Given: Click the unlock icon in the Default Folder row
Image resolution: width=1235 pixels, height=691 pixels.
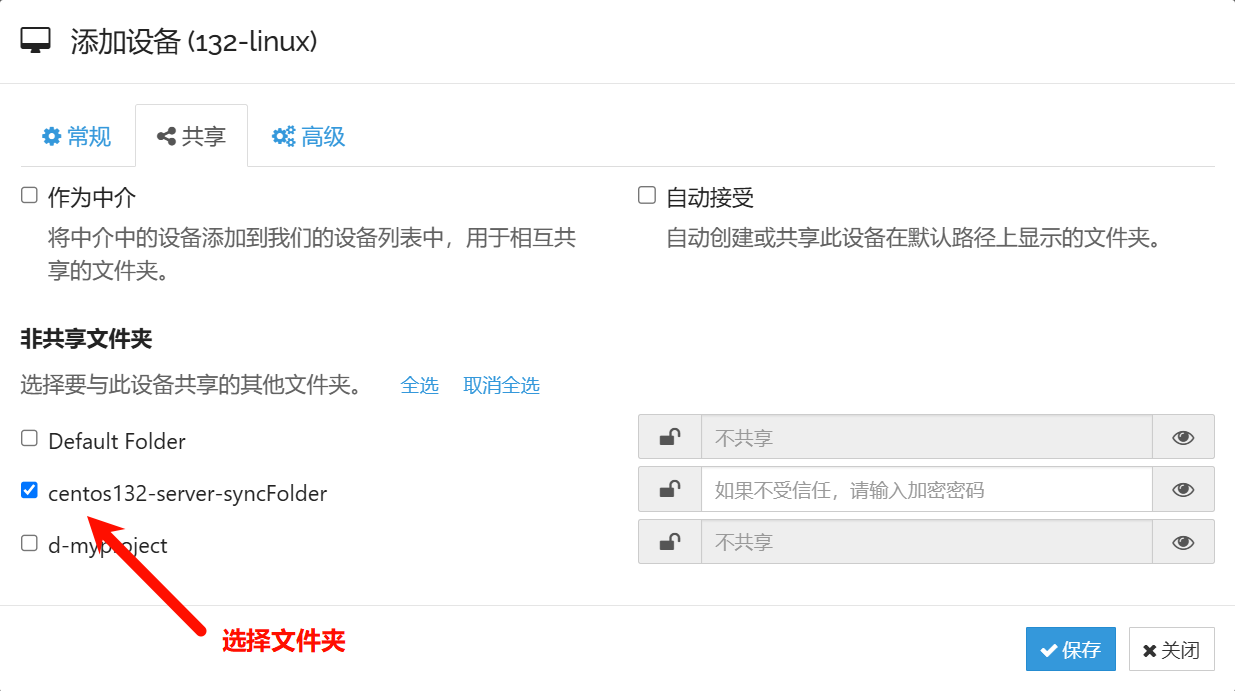Looking at the screenshot, I should (x=670, y=437).
